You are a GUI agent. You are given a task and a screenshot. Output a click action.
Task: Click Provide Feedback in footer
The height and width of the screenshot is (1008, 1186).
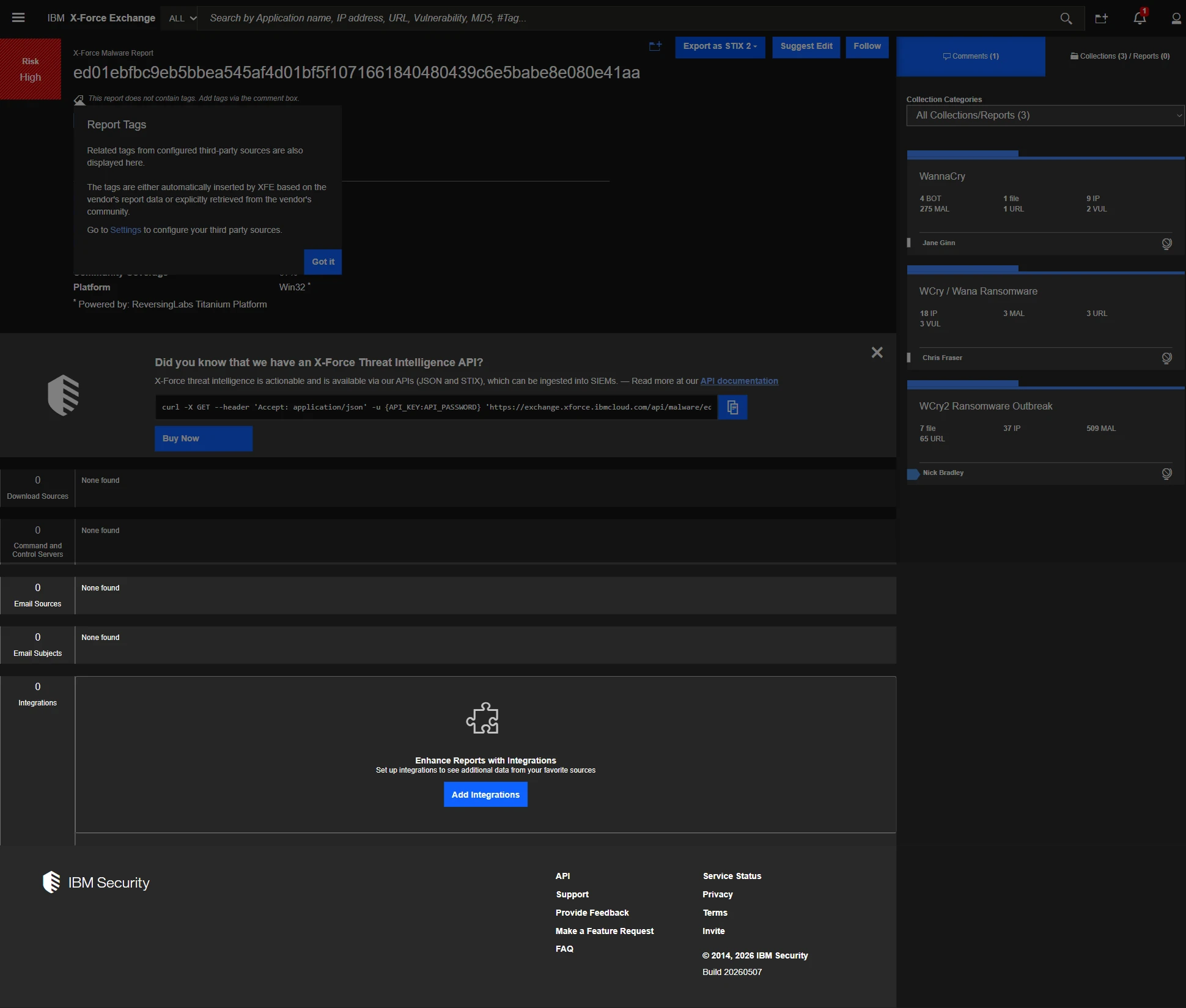(592, 913)
